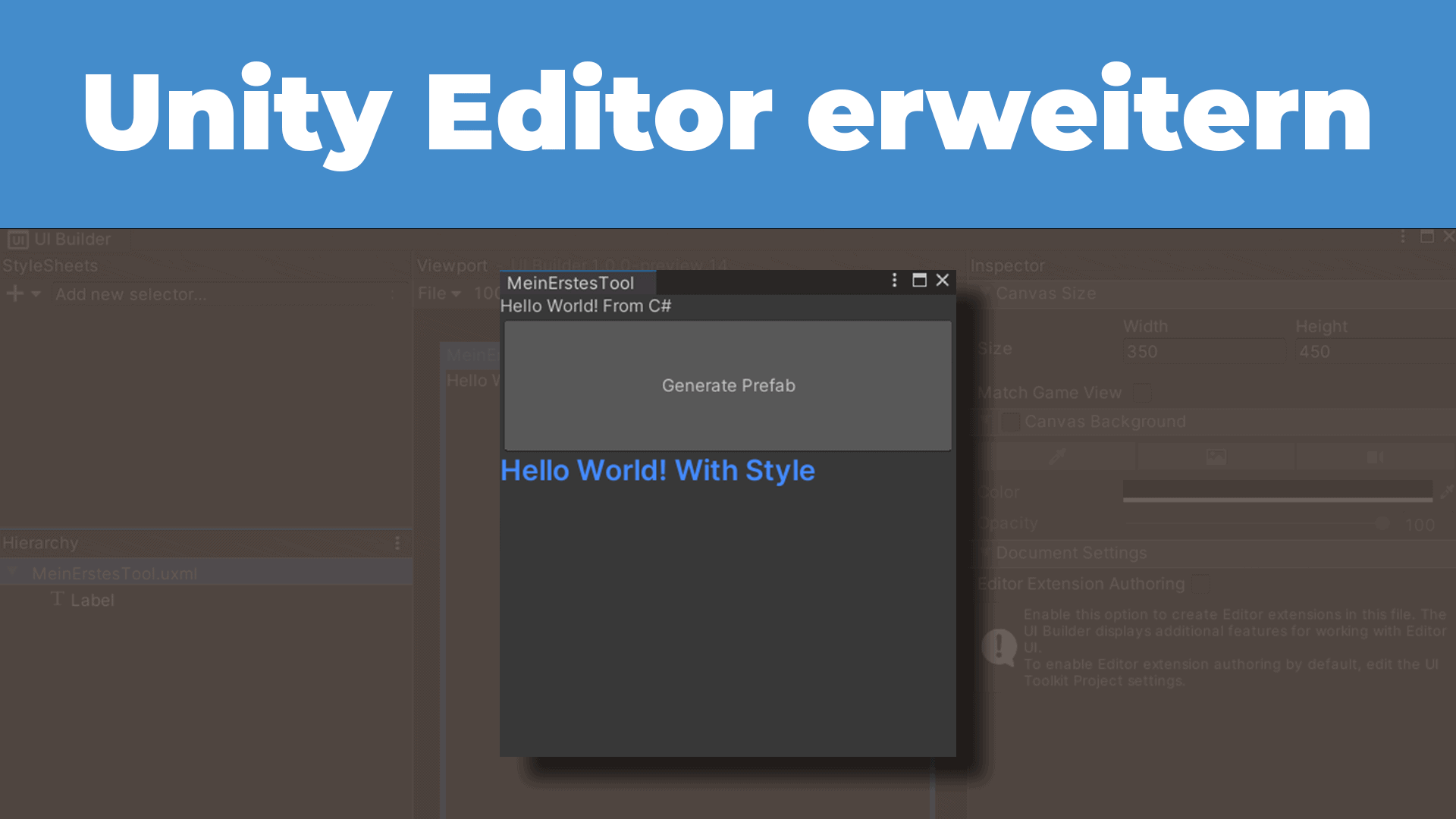Open the File dropdown in Viewport
Viewport: 1456px width, 819px height.
click(439, 293)
